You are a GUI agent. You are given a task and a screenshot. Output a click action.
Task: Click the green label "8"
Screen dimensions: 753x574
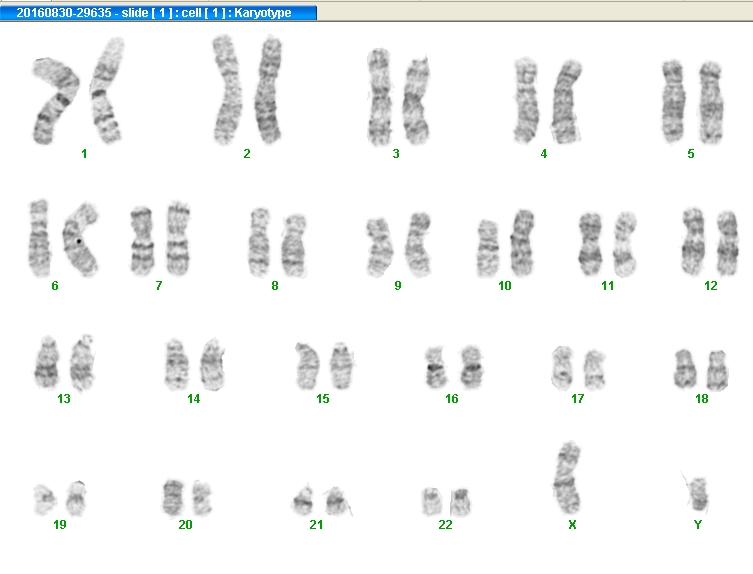click(x=275, y=286)
